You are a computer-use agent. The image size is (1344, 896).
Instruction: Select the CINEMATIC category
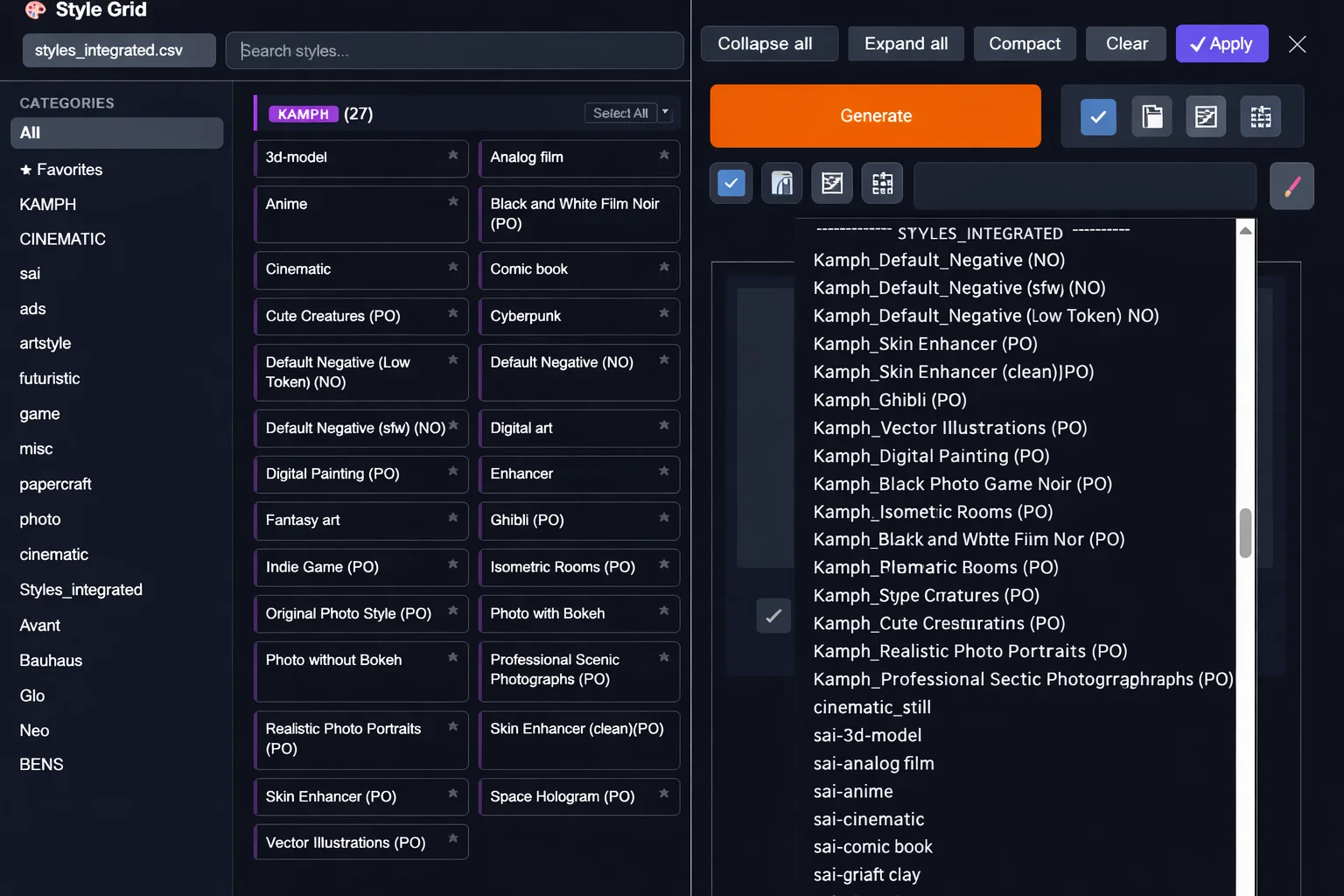pos(62,239)
